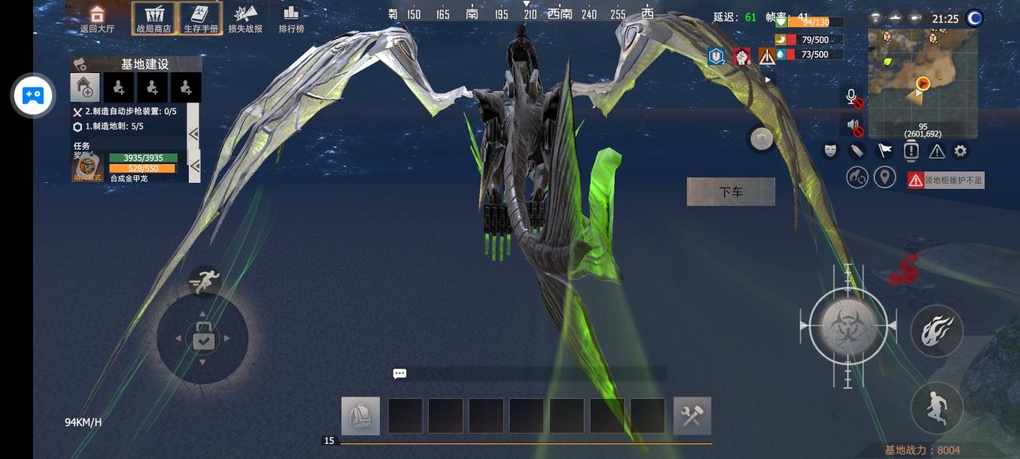Viewport: 1020px width, 459px height.
Task: Tap the location pin icon
Action: 885,177
